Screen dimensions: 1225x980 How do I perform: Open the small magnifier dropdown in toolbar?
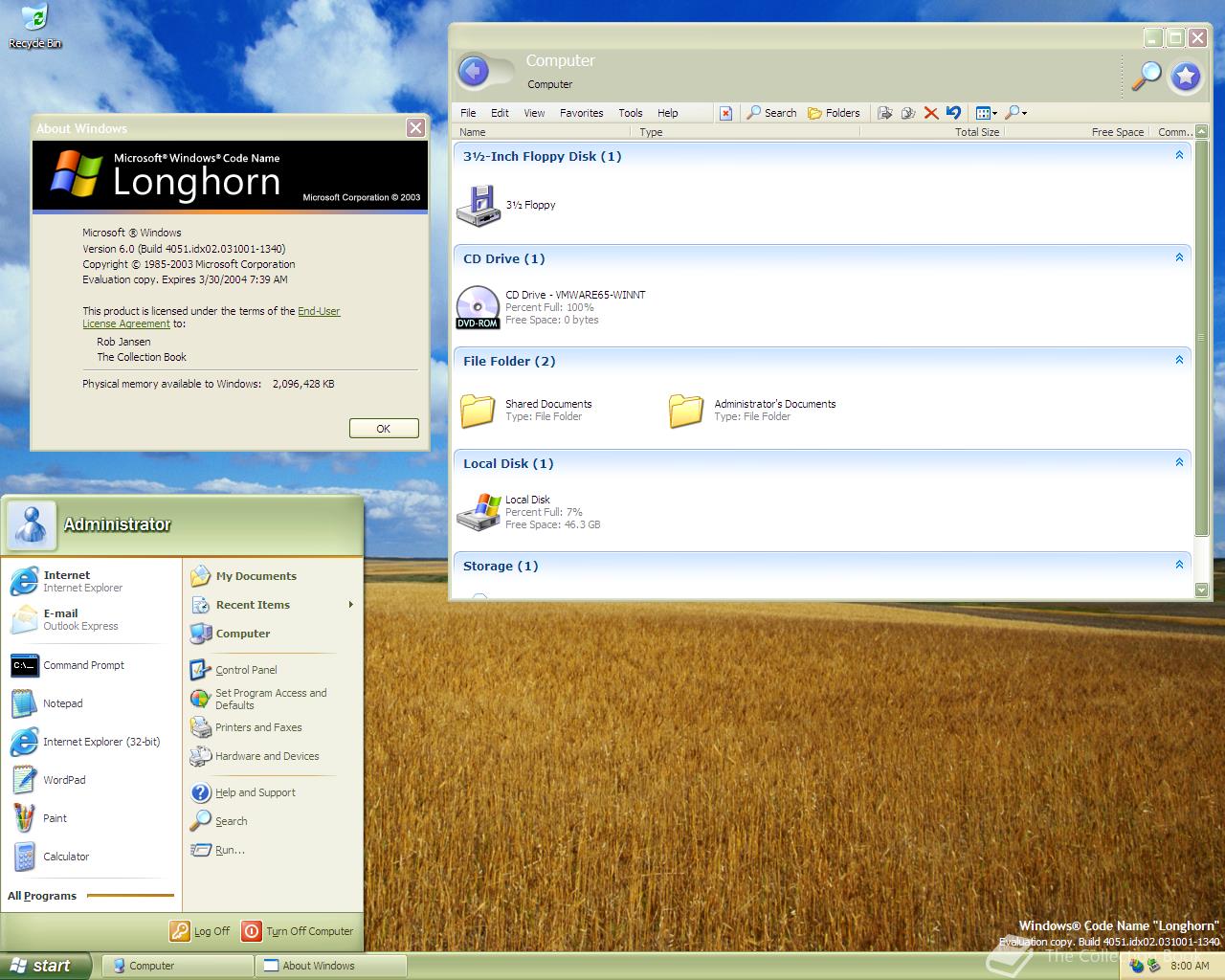pyautogui.click(x=1016, y=113)
